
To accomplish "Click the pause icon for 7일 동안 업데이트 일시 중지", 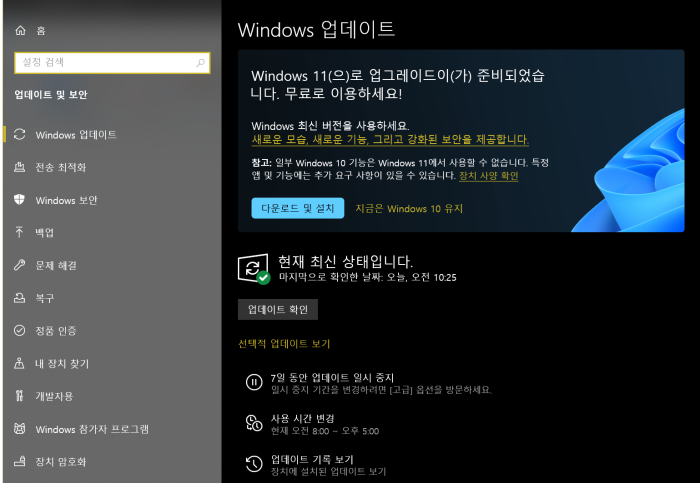I will (254, 382).
